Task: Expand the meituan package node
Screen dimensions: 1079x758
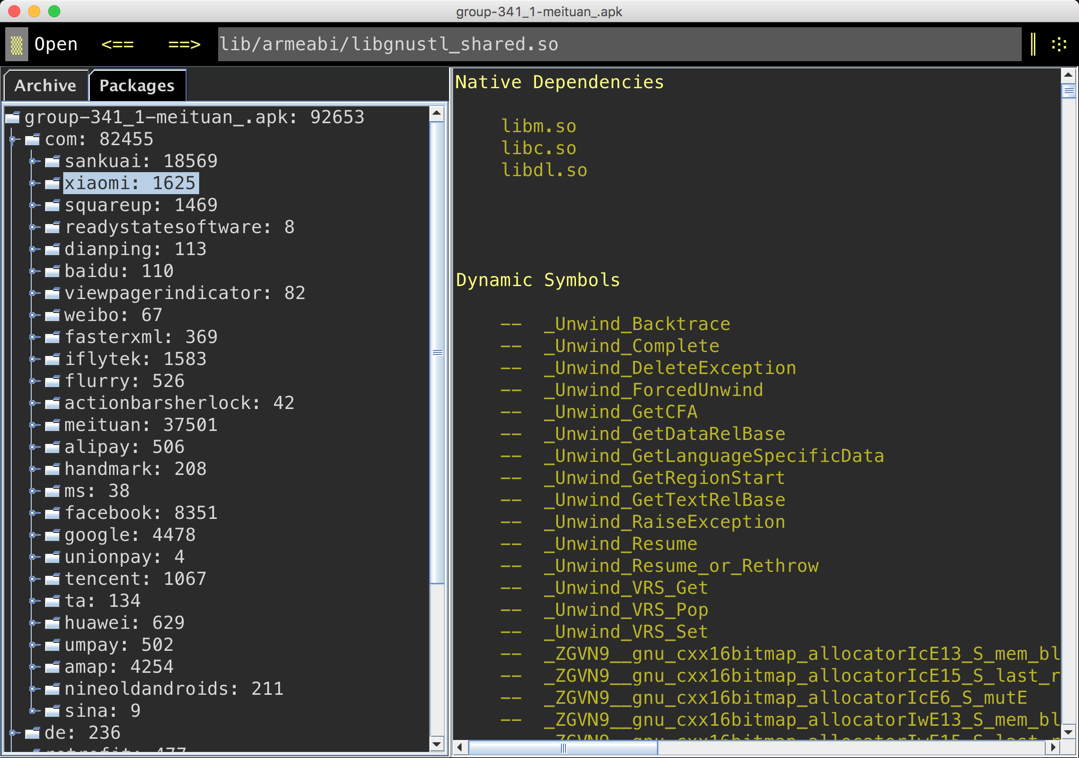Action: (34, 425)
